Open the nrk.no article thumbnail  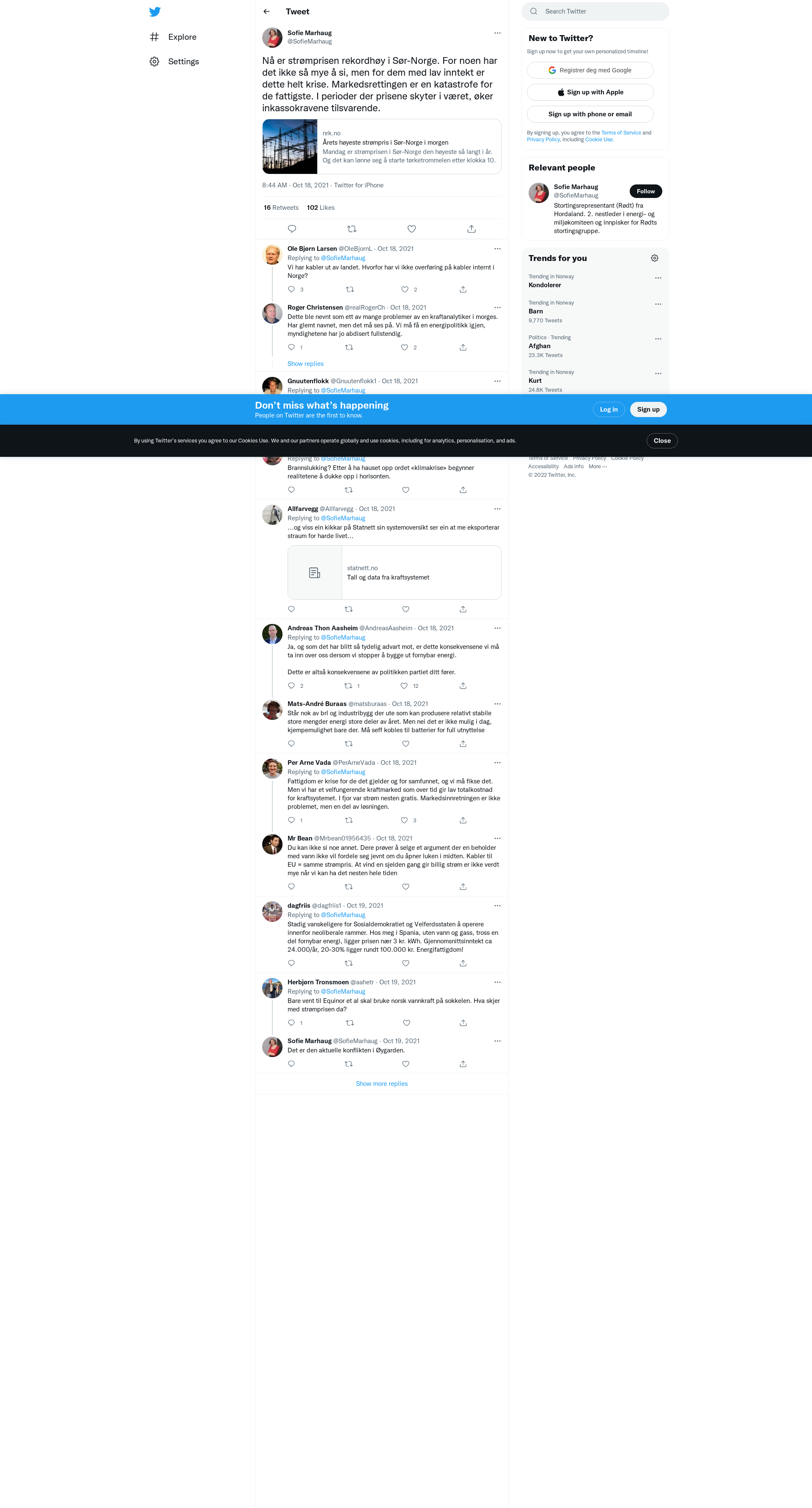290,147
